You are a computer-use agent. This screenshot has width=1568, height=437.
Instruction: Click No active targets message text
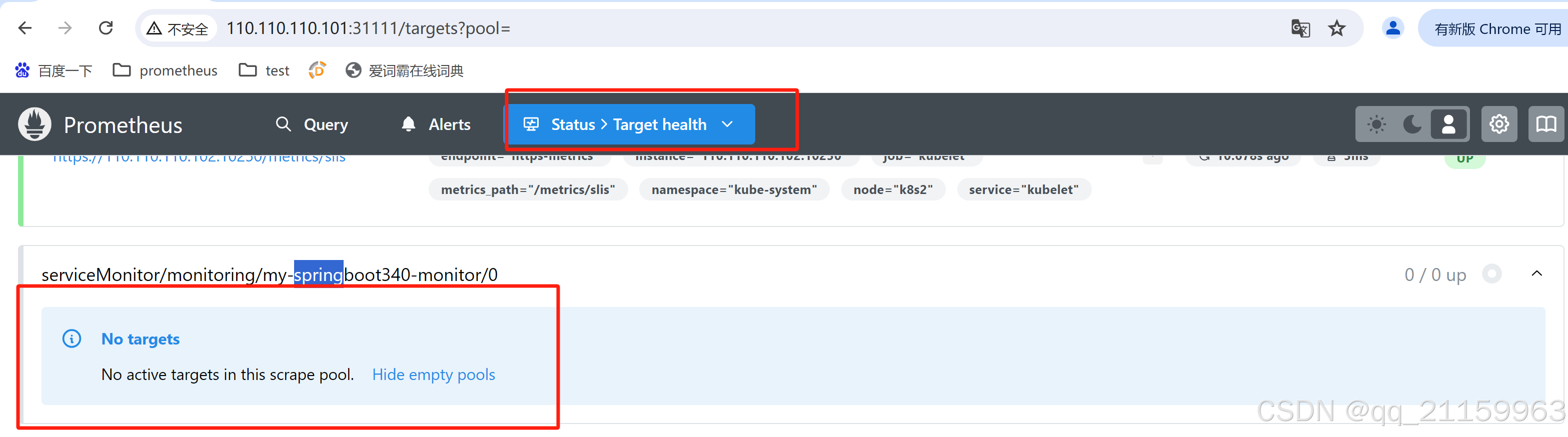(228, 374)
